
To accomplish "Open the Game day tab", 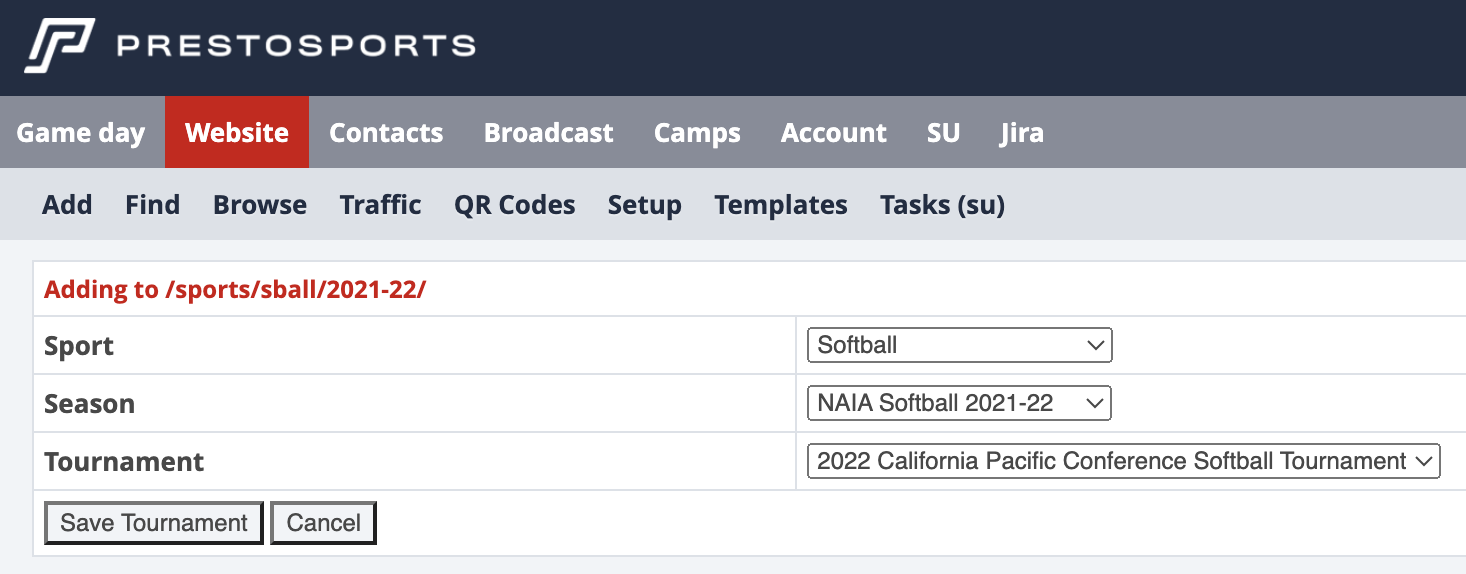I will [x=81, y=132].
